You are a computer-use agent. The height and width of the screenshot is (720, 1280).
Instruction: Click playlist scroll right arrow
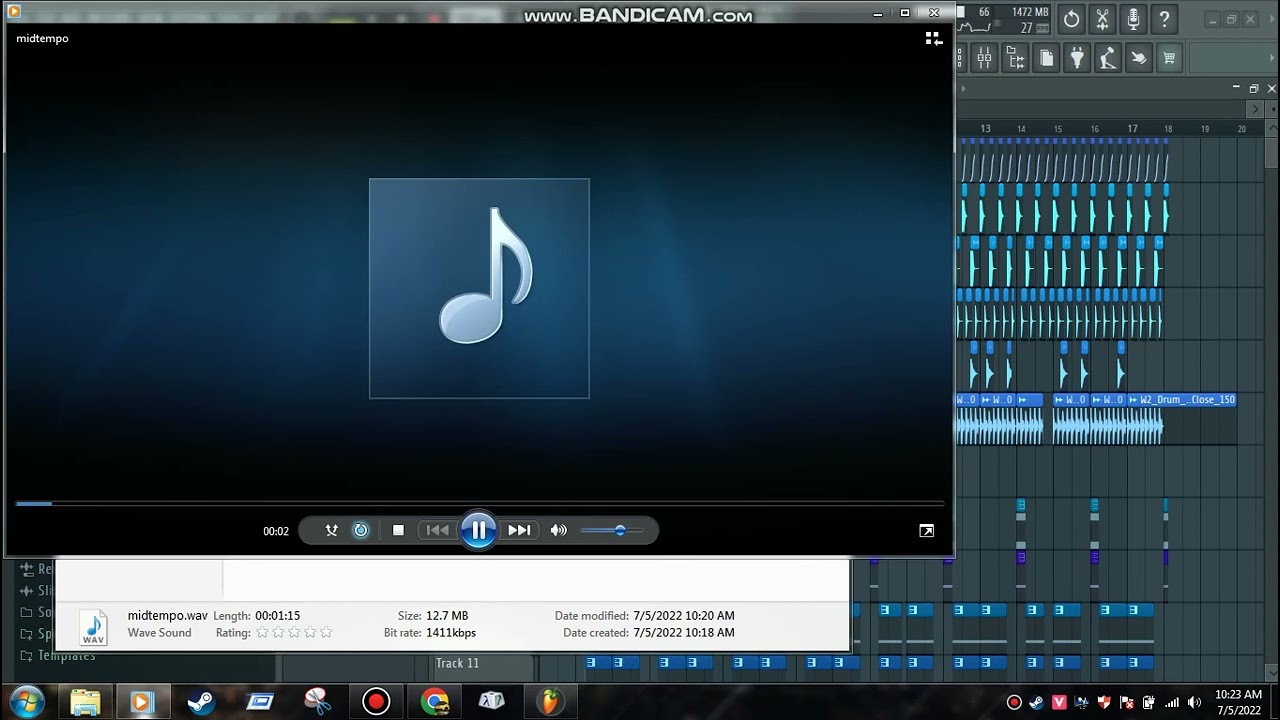click(x=1256, y=109)
